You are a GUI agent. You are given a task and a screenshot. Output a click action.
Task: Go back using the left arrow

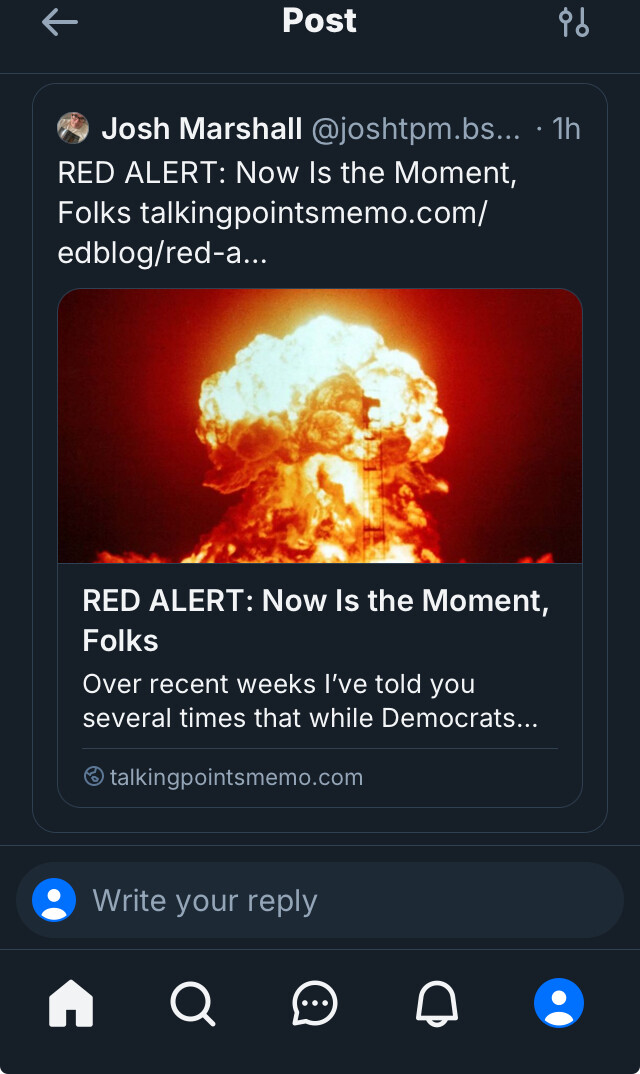59,22
